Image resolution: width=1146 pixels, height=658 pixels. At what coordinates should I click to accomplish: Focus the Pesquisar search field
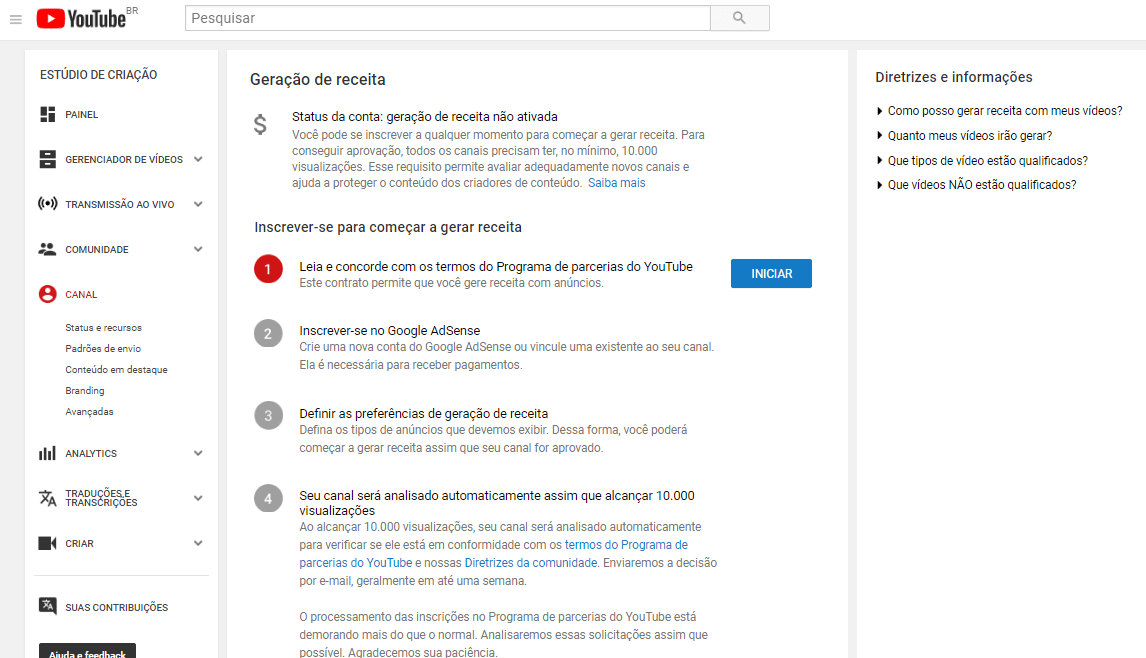point(447,18)
